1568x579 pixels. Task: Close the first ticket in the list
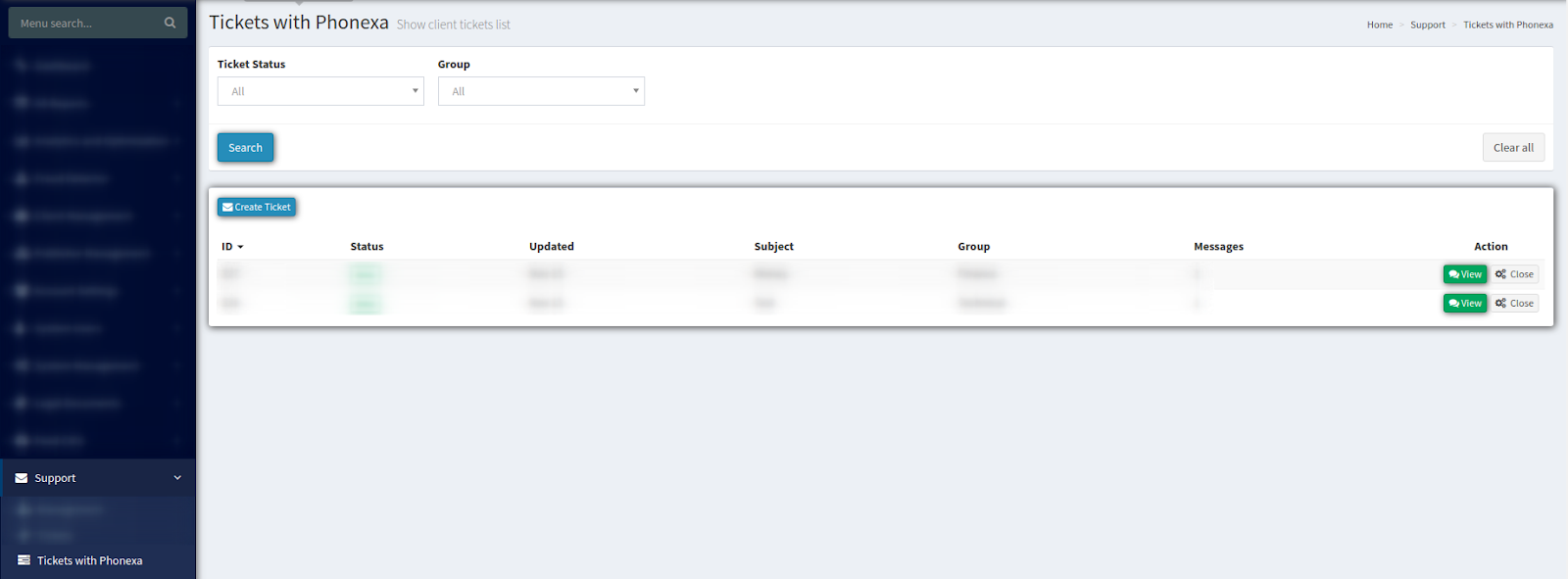point(1515,274)
